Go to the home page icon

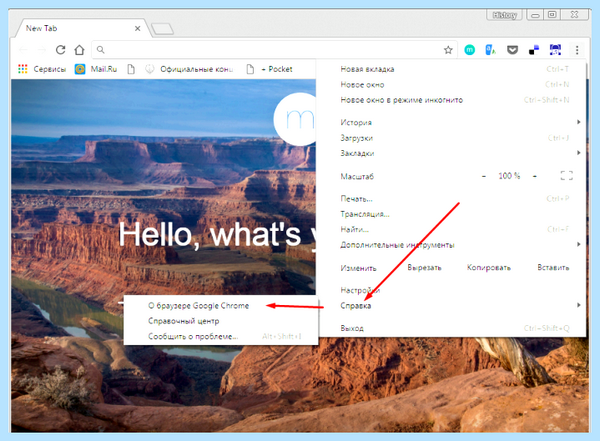[x=79, y=50]
